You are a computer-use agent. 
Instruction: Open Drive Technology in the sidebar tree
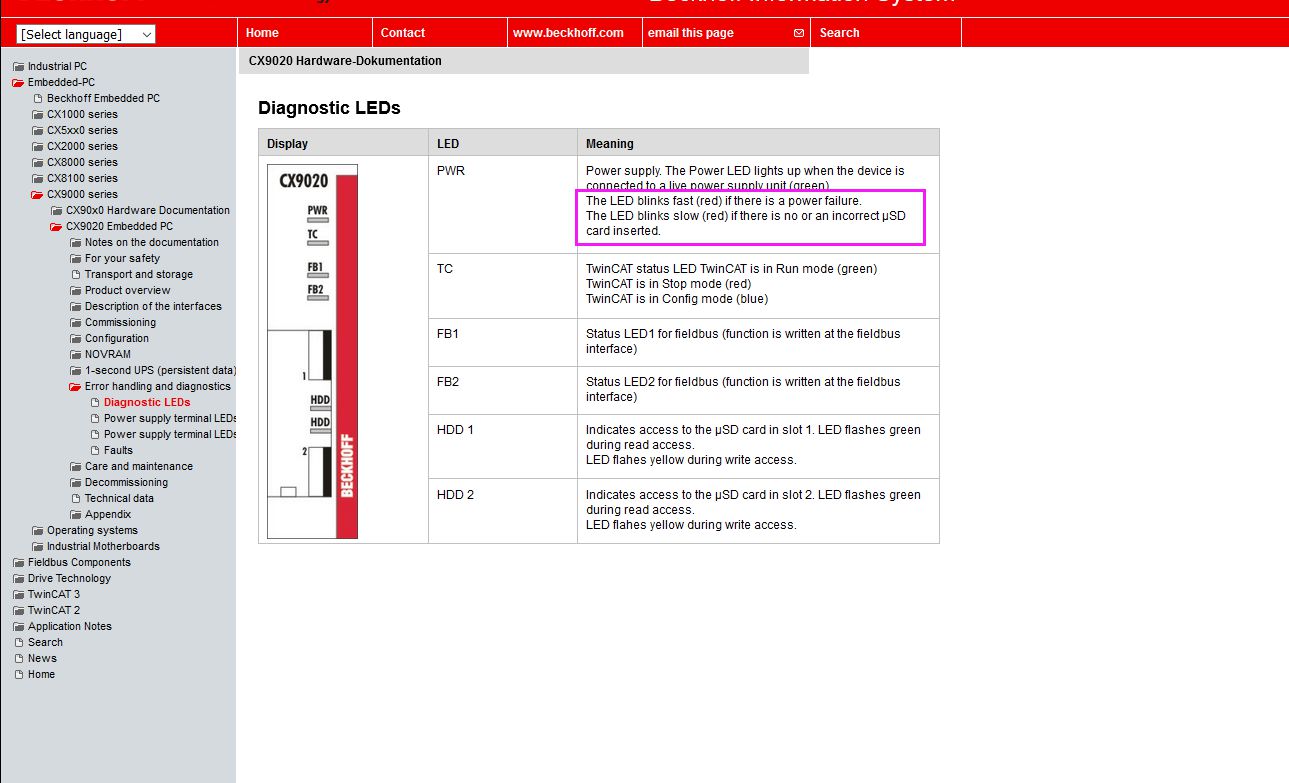[69, 579]
